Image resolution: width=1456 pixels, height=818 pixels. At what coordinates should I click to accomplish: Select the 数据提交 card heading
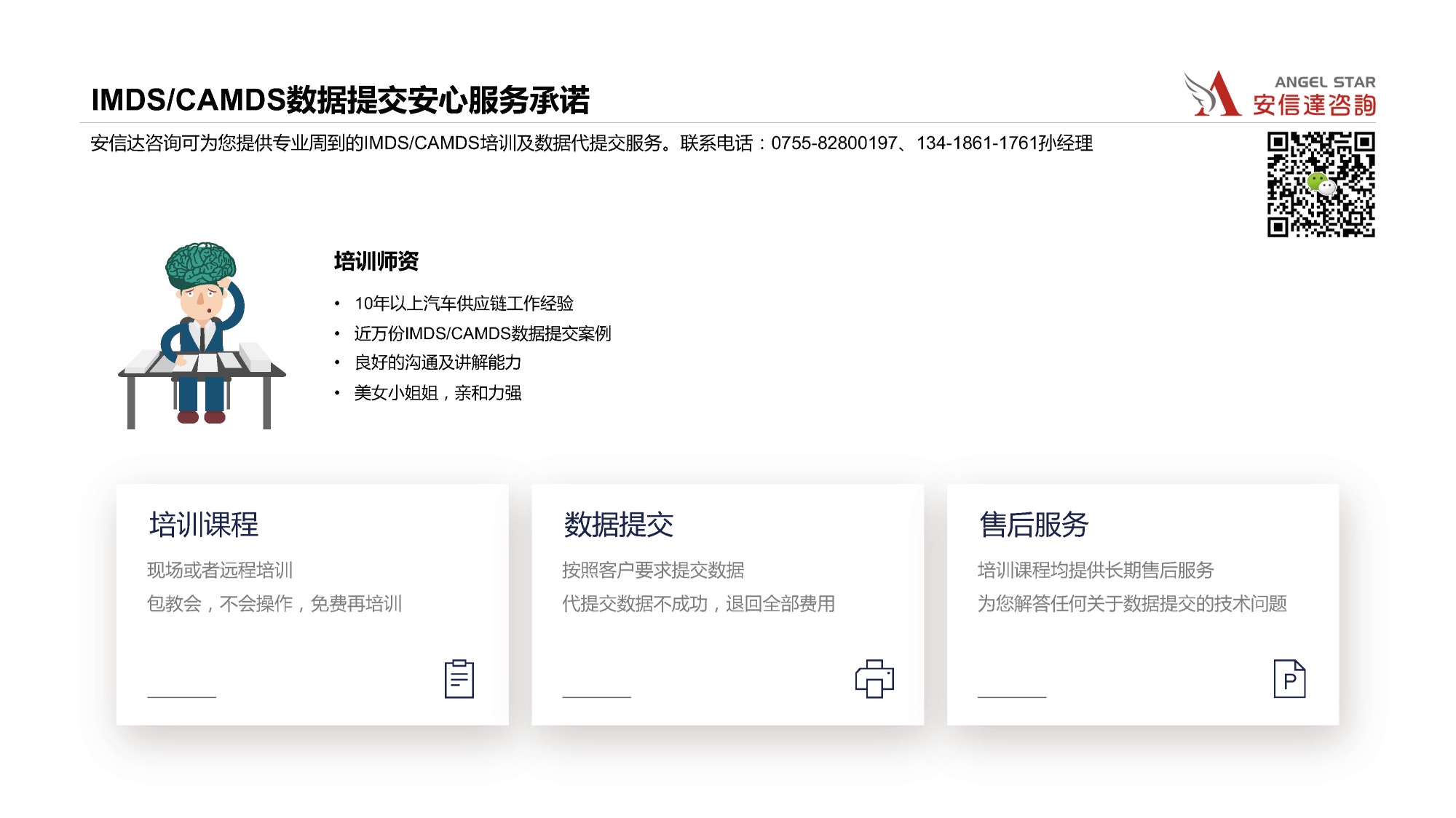pyautogui.click(x=619, y=525)
